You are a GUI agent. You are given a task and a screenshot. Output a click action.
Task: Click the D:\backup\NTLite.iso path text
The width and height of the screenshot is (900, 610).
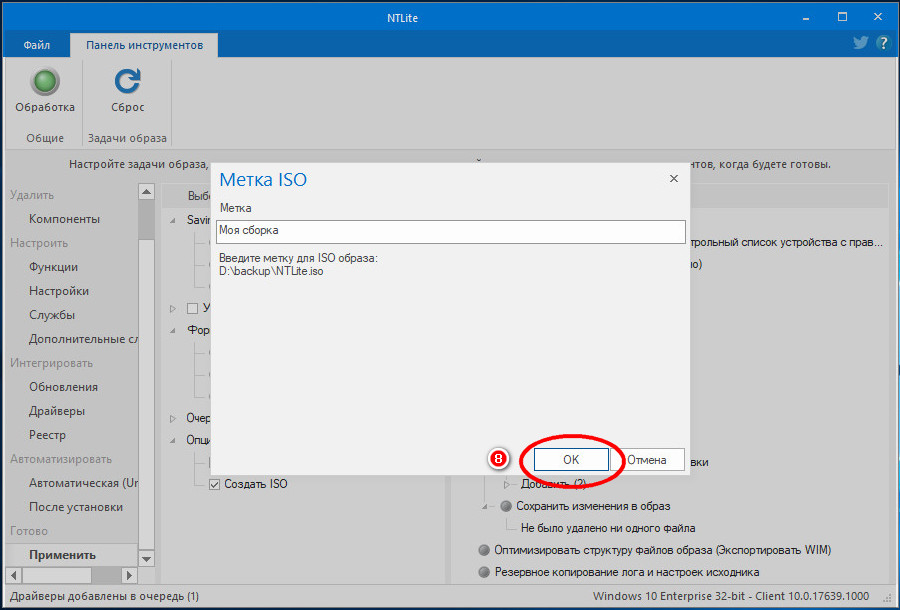(271, 271)
